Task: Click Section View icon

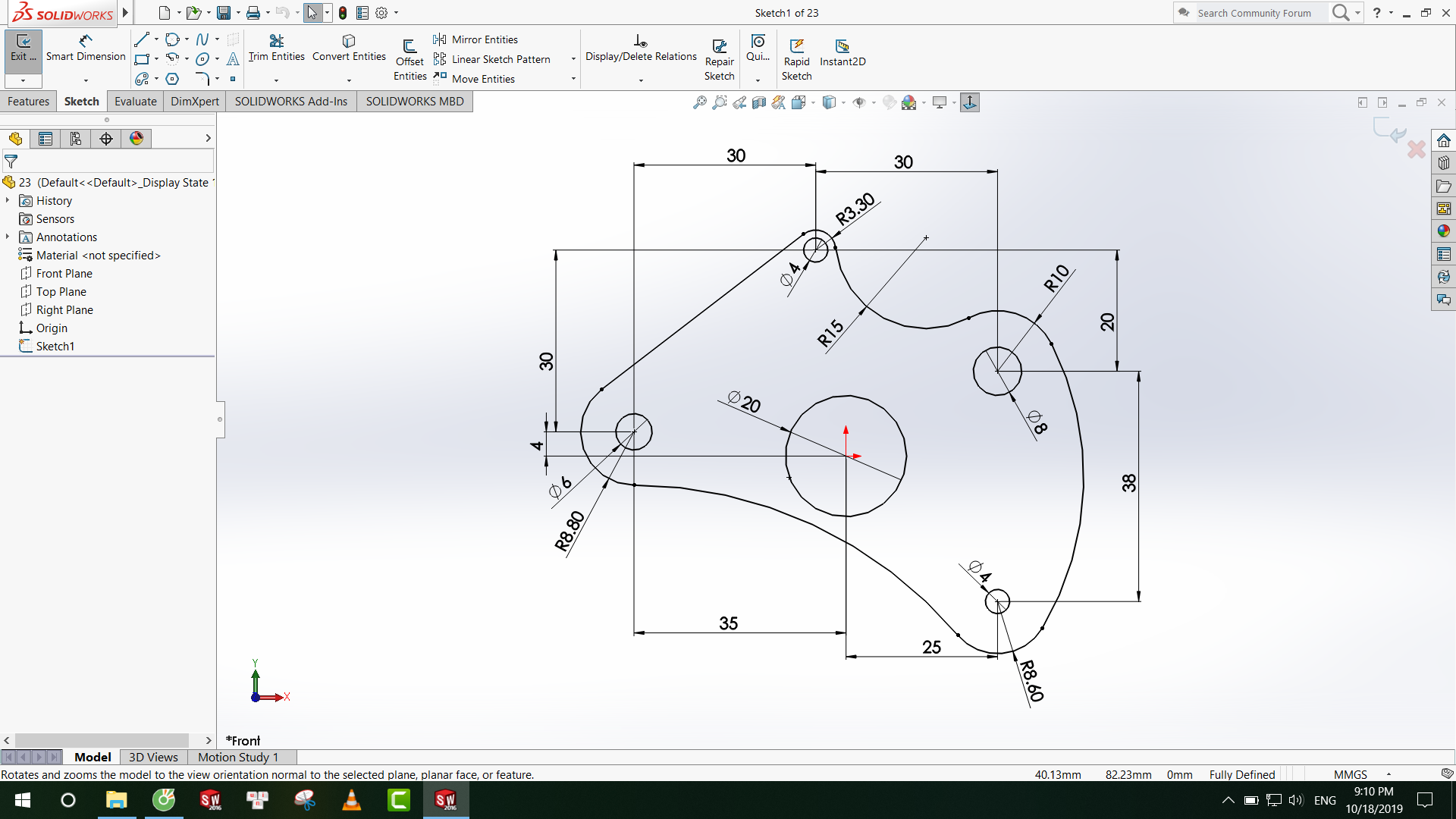Action: (x=758, y=102)
